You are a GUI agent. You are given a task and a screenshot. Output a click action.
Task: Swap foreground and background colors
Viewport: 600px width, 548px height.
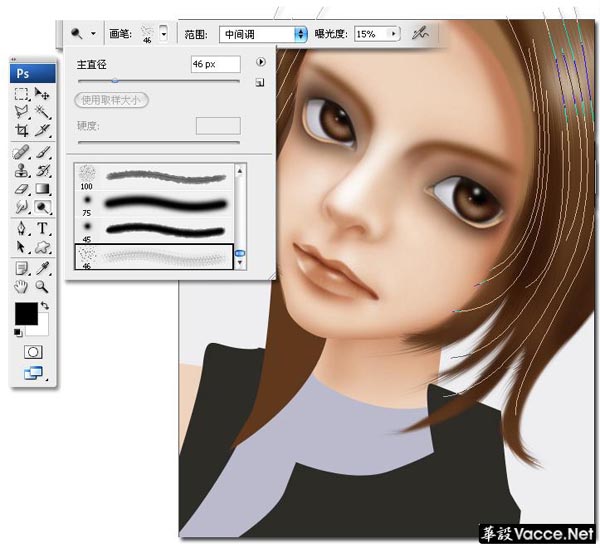click(x=45, y=305)
